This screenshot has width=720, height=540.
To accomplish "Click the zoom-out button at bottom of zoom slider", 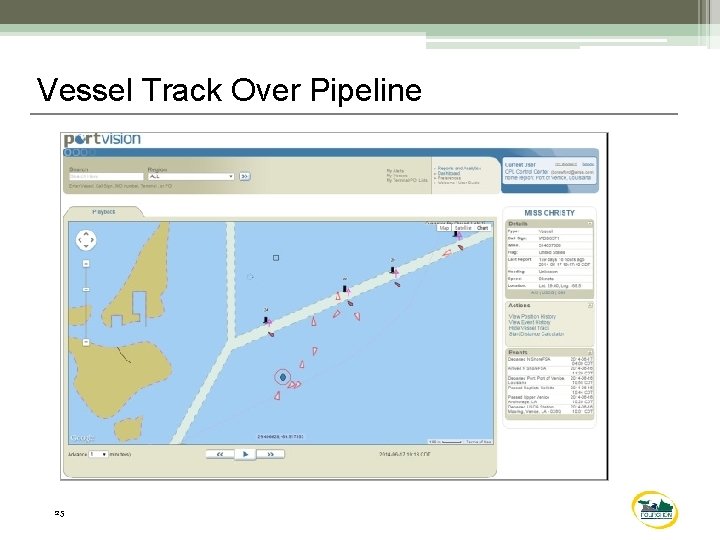I will [x=86, y=342].
